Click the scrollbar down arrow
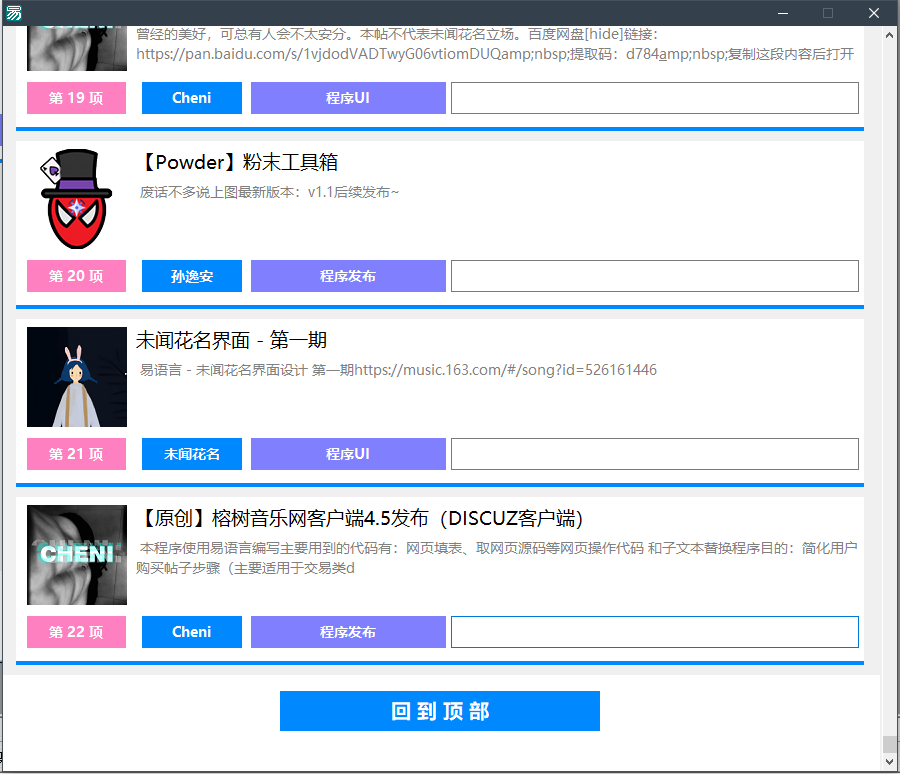900x774 pixels. [x=889, y=762]
